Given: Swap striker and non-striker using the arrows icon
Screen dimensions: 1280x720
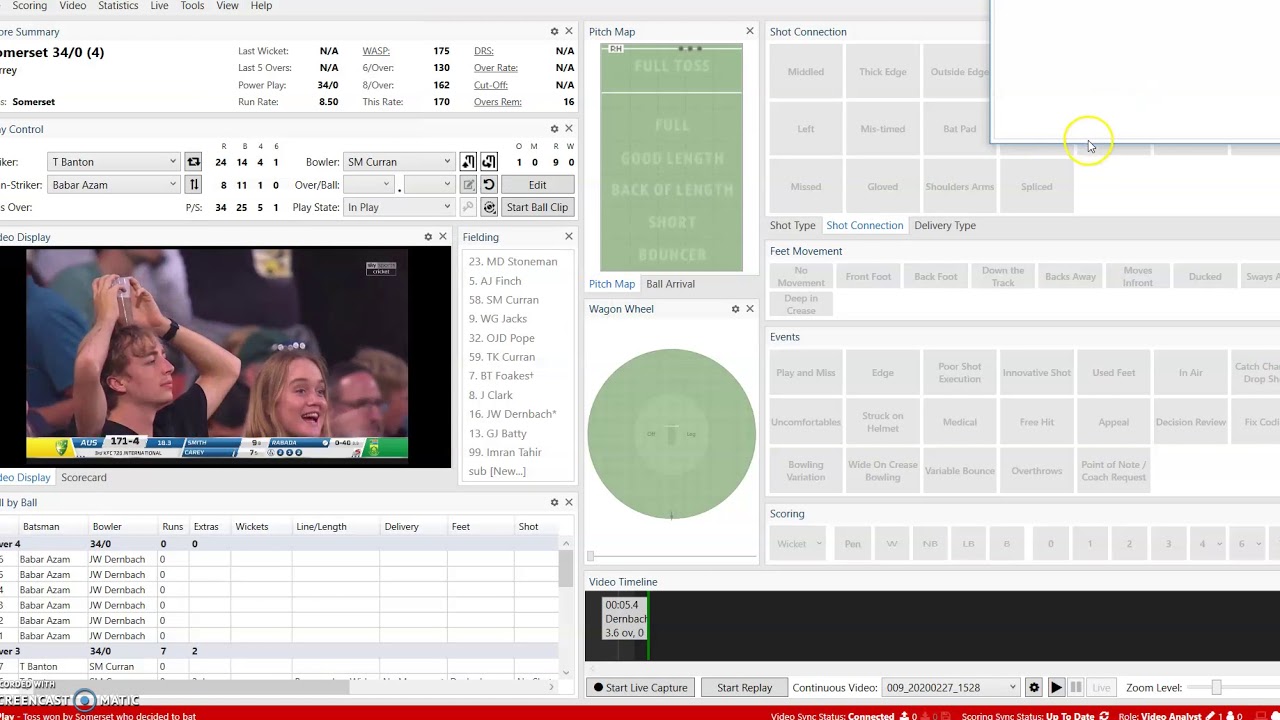Looking at the screenshot, I should pyautogui.click(x=193, y=185).
